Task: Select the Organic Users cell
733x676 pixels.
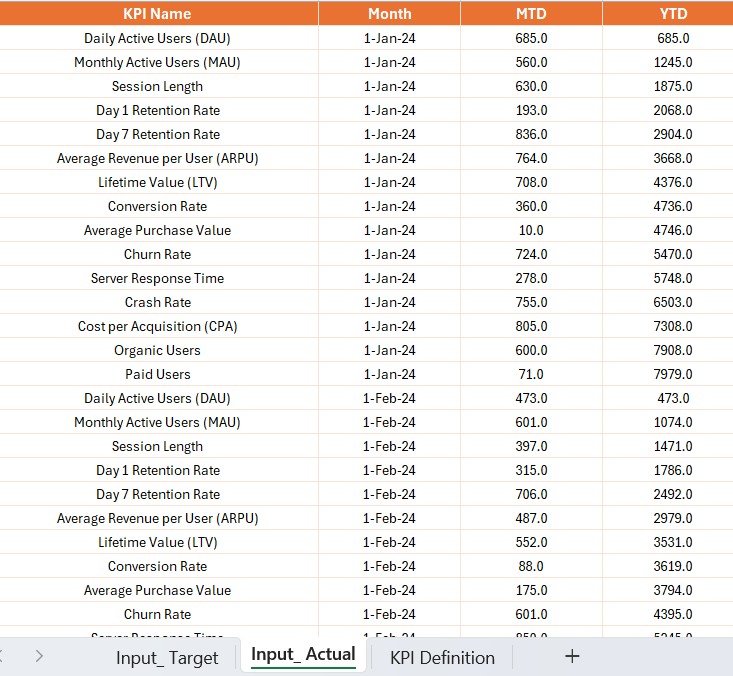Action: coord(157,350)
